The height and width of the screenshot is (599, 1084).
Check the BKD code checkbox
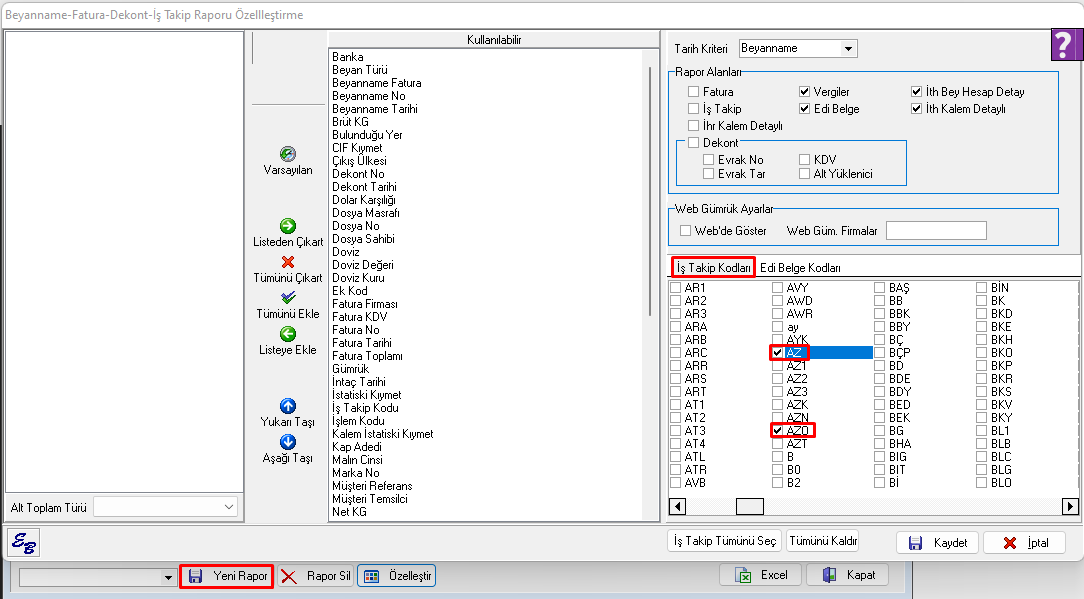(981, 314)
